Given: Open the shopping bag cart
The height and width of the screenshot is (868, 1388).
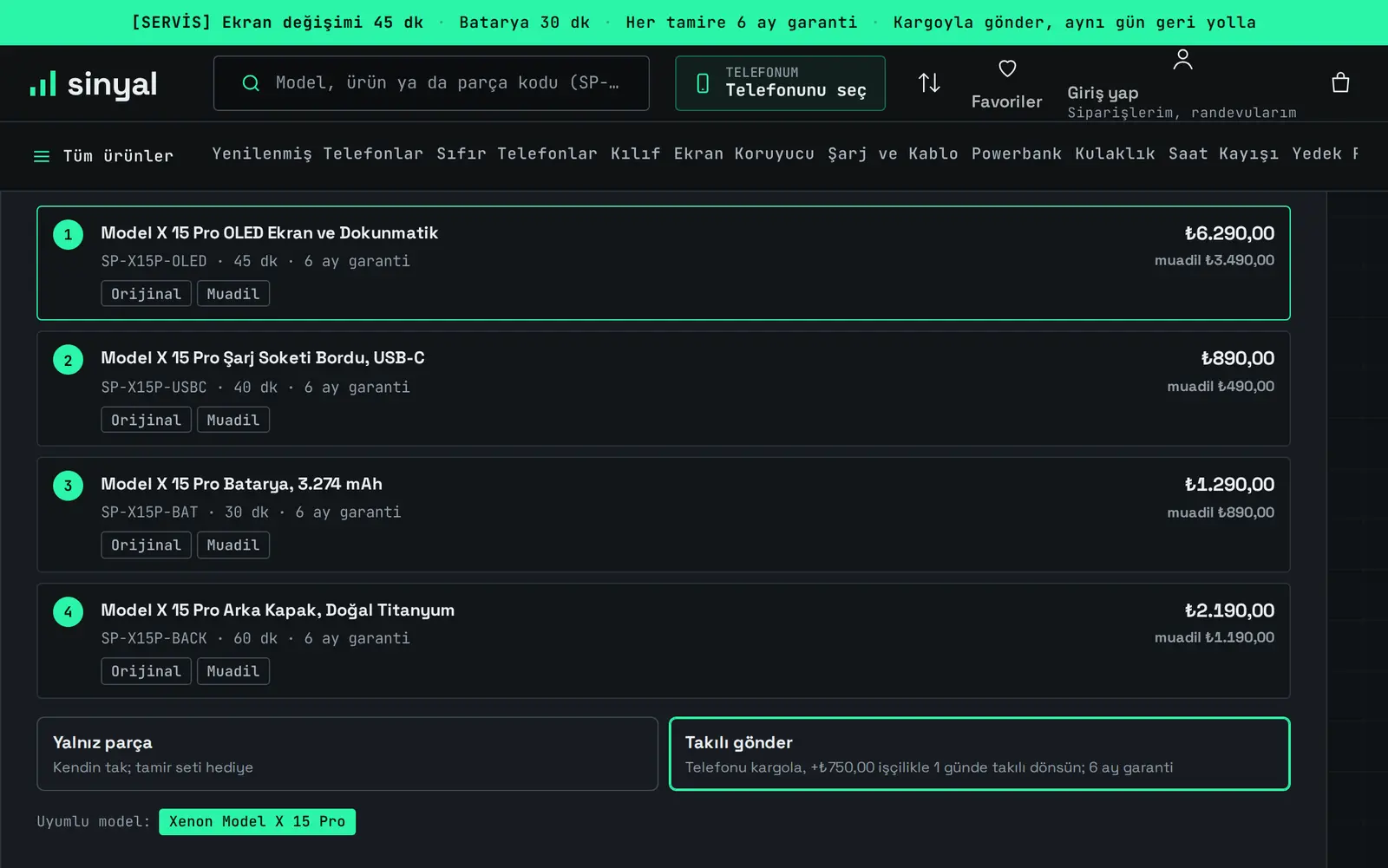Looking at the screenshot, I should pyautogui.click(x=1340, y=82).
